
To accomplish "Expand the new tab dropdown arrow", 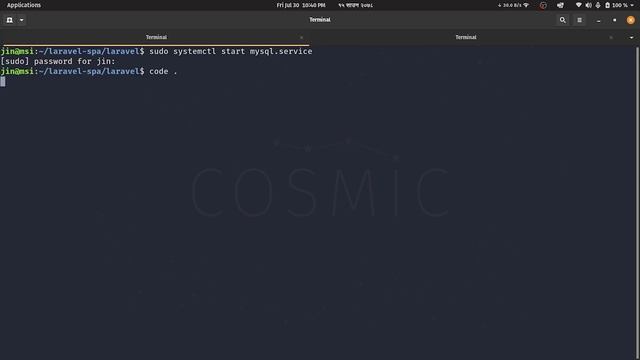I will [22, 20].
